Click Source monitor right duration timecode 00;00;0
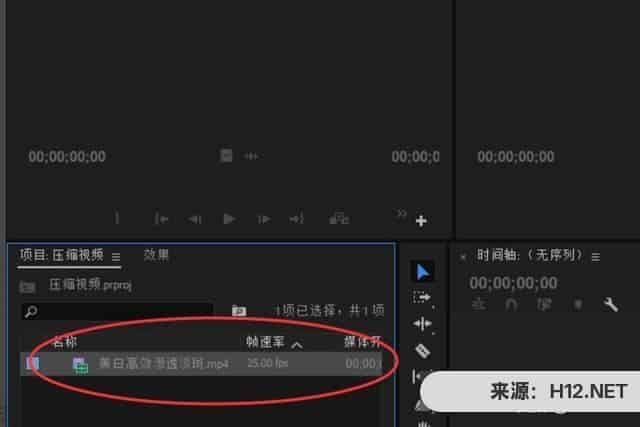 coord(416,156)
